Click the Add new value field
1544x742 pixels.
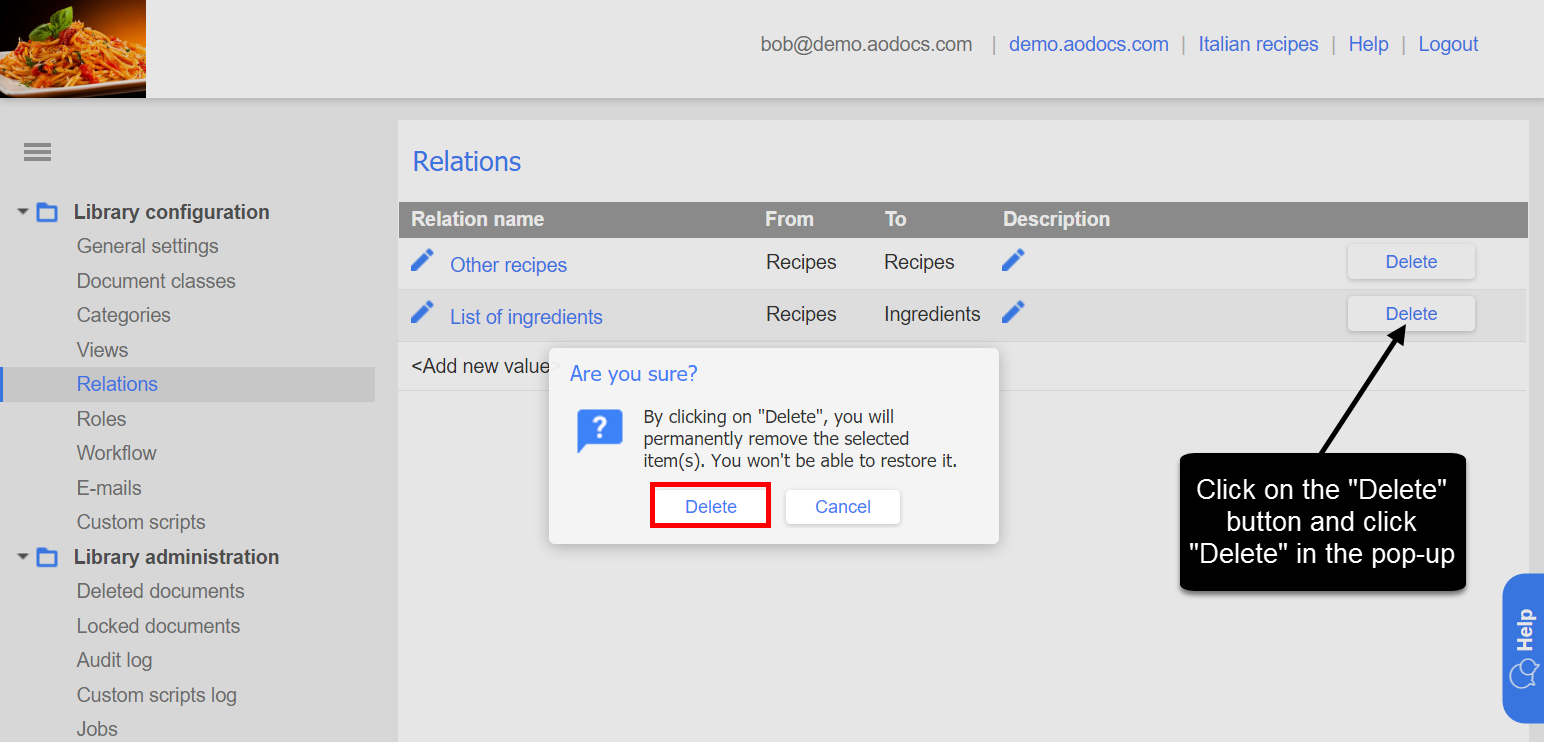(x=480, y=366)
